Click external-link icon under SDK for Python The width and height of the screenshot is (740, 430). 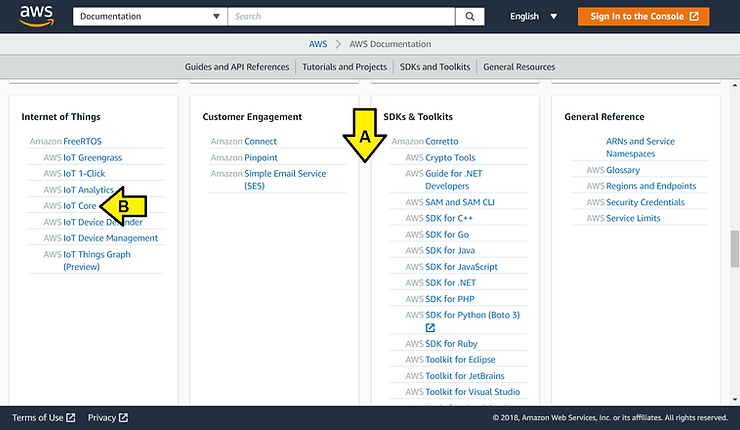(430, 328)
